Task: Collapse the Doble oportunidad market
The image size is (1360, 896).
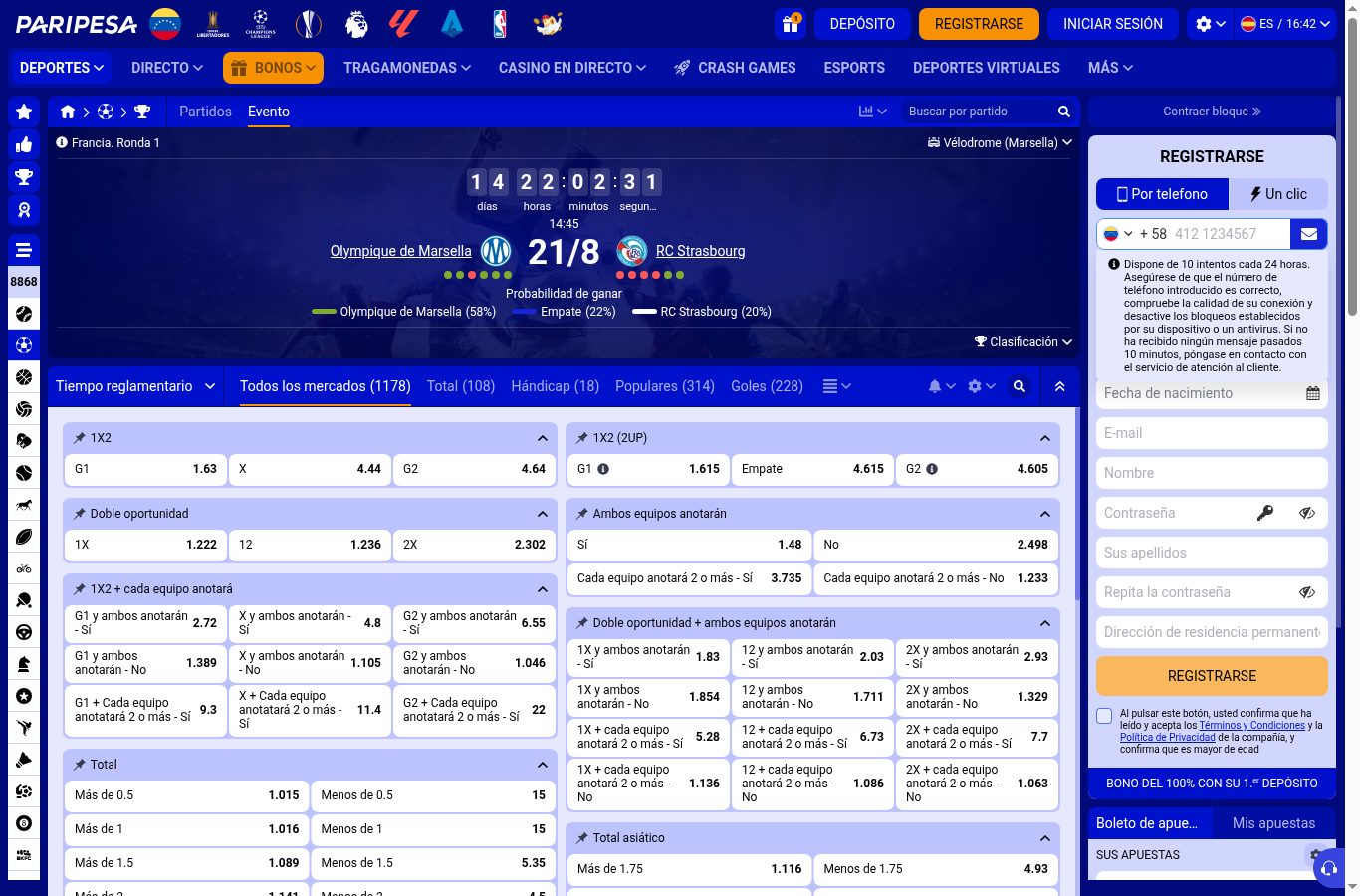Action: coord(542,514)
